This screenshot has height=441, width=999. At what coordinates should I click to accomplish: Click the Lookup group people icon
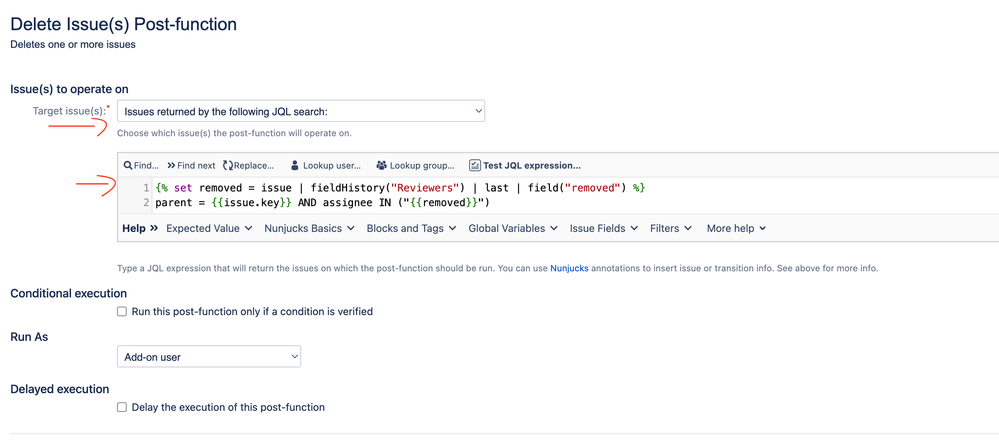(x=382, y=166)
